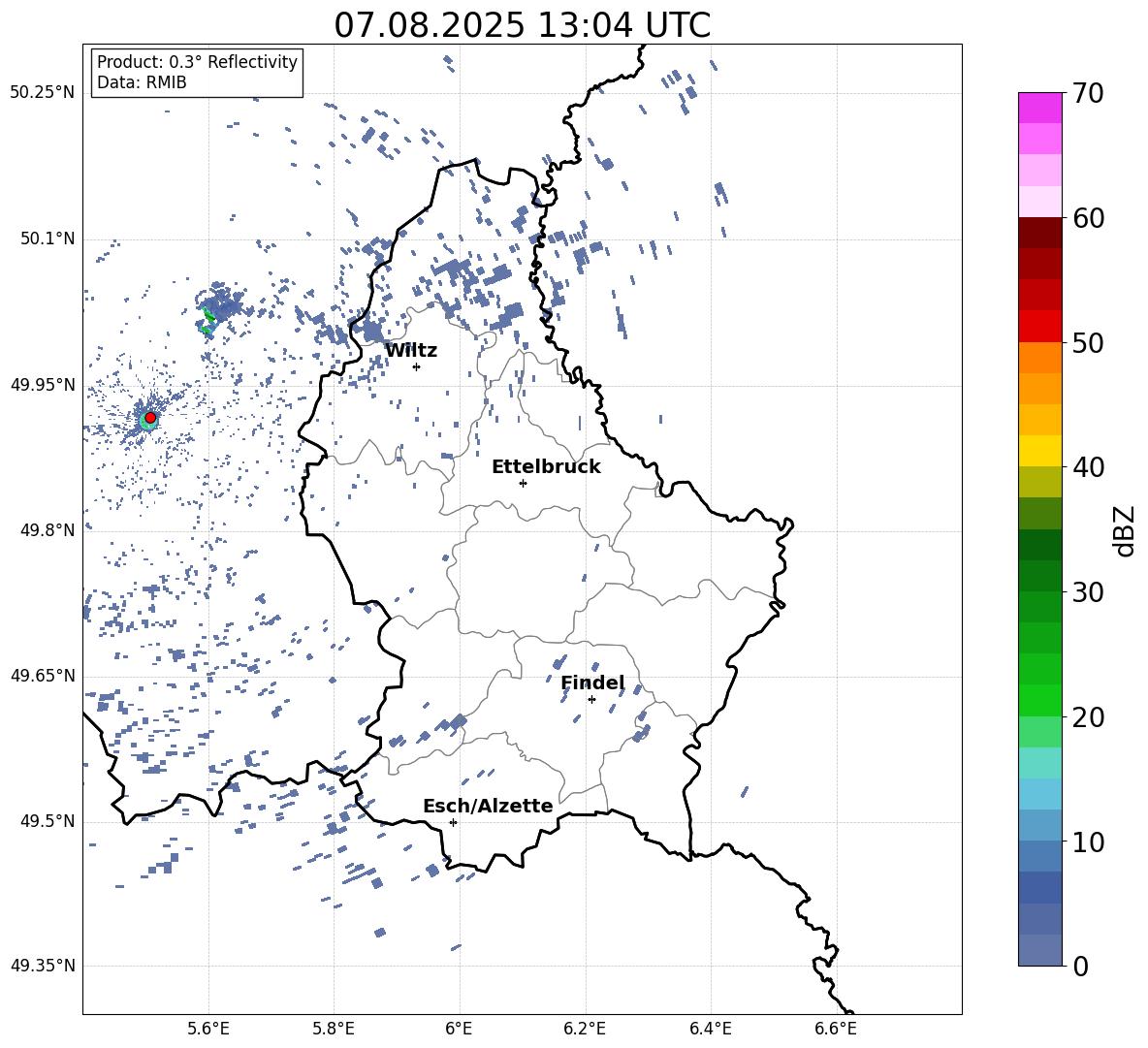Click the 20 tick label on colorbar
Viewport: 1148px width, 1048px height.
pyautogui.click(x=1088, y=717)
